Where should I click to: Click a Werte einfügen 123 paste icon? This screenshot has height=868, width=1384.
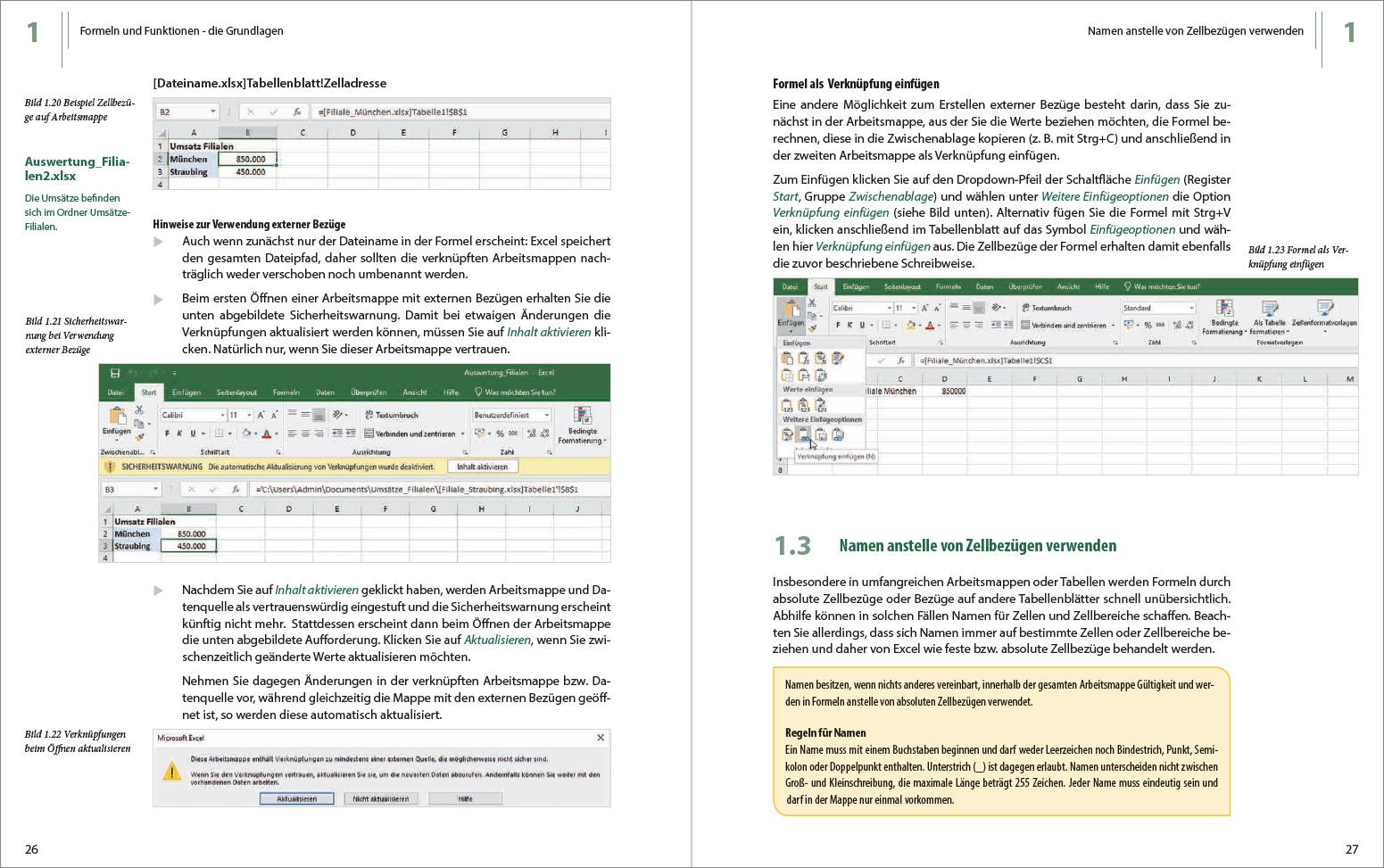(x=785, y=405)
